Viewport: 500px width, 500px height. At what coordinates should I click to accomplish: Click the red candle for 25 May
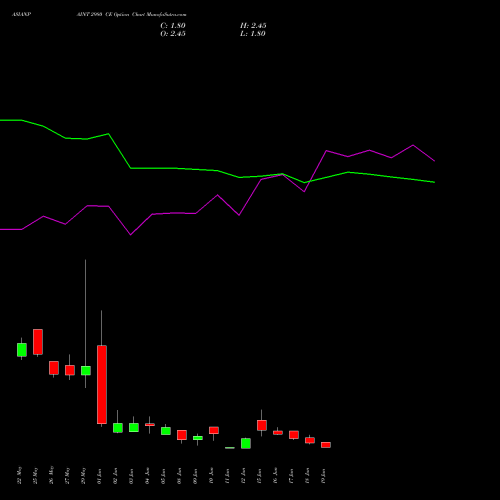38,342
